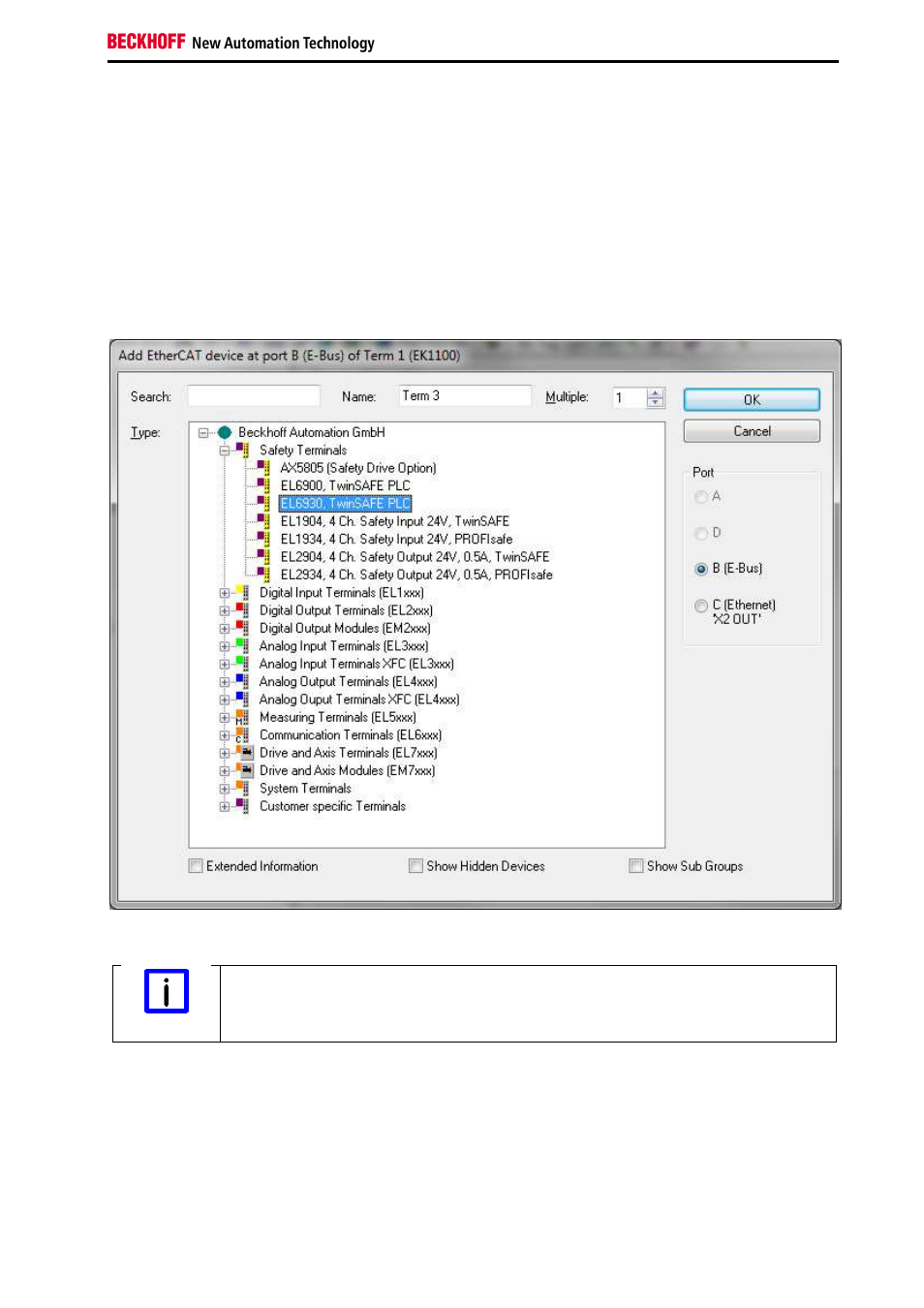Viewport: 924px width, 1308px height.
Task: Click the Analog Output Terminals (EL4xxx) icon
Action: tap(242, 682)
